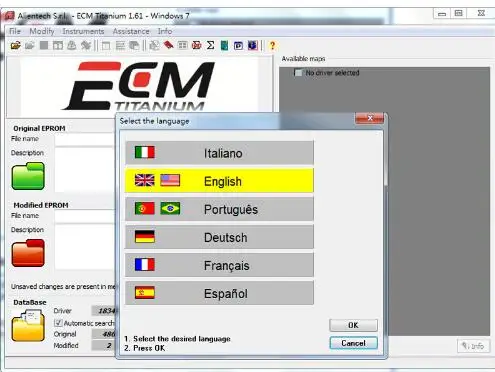Screen dimensions: 495x372
Task: Click the red tag toolbar icon
Action: (169, 45)
